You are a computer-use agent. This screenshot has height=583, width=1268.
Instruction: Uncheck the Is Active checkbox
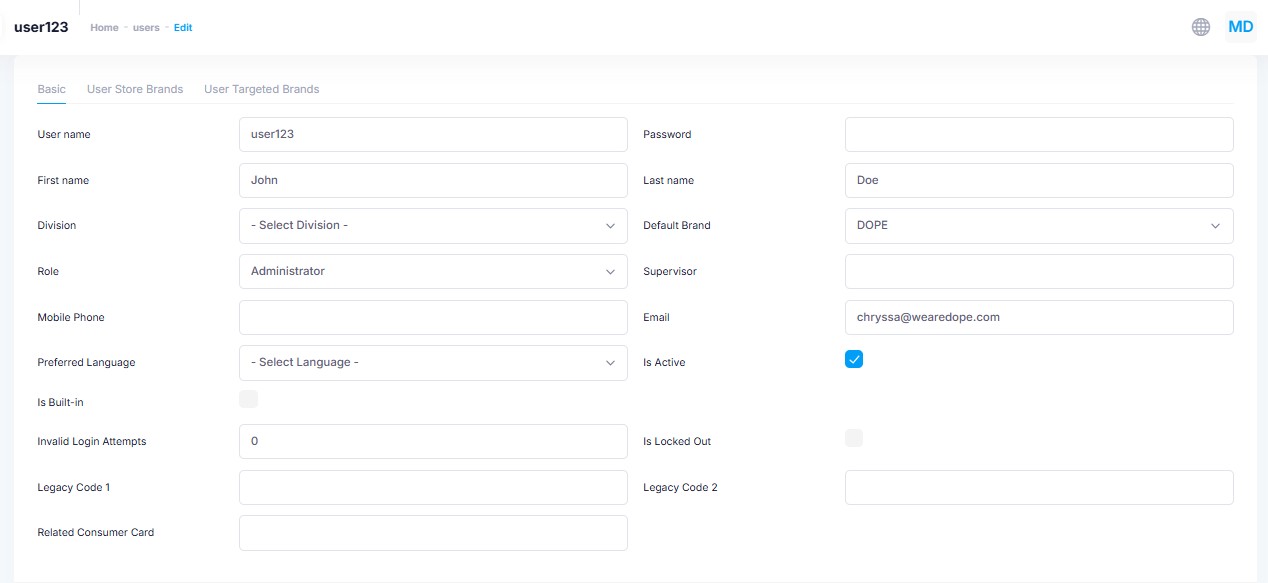(x=854, y=359)
